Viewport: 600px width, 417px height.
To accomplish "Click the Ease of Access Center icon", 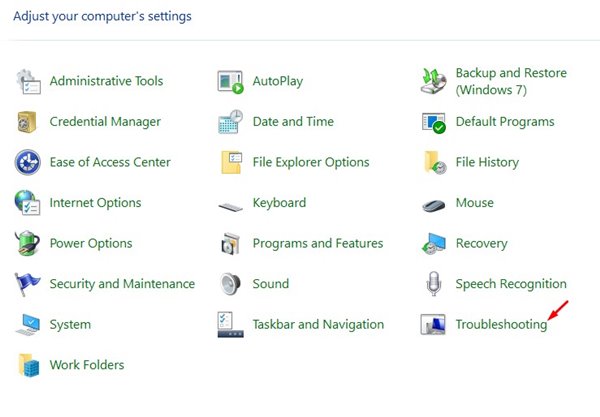I will (x=27, y=162).
